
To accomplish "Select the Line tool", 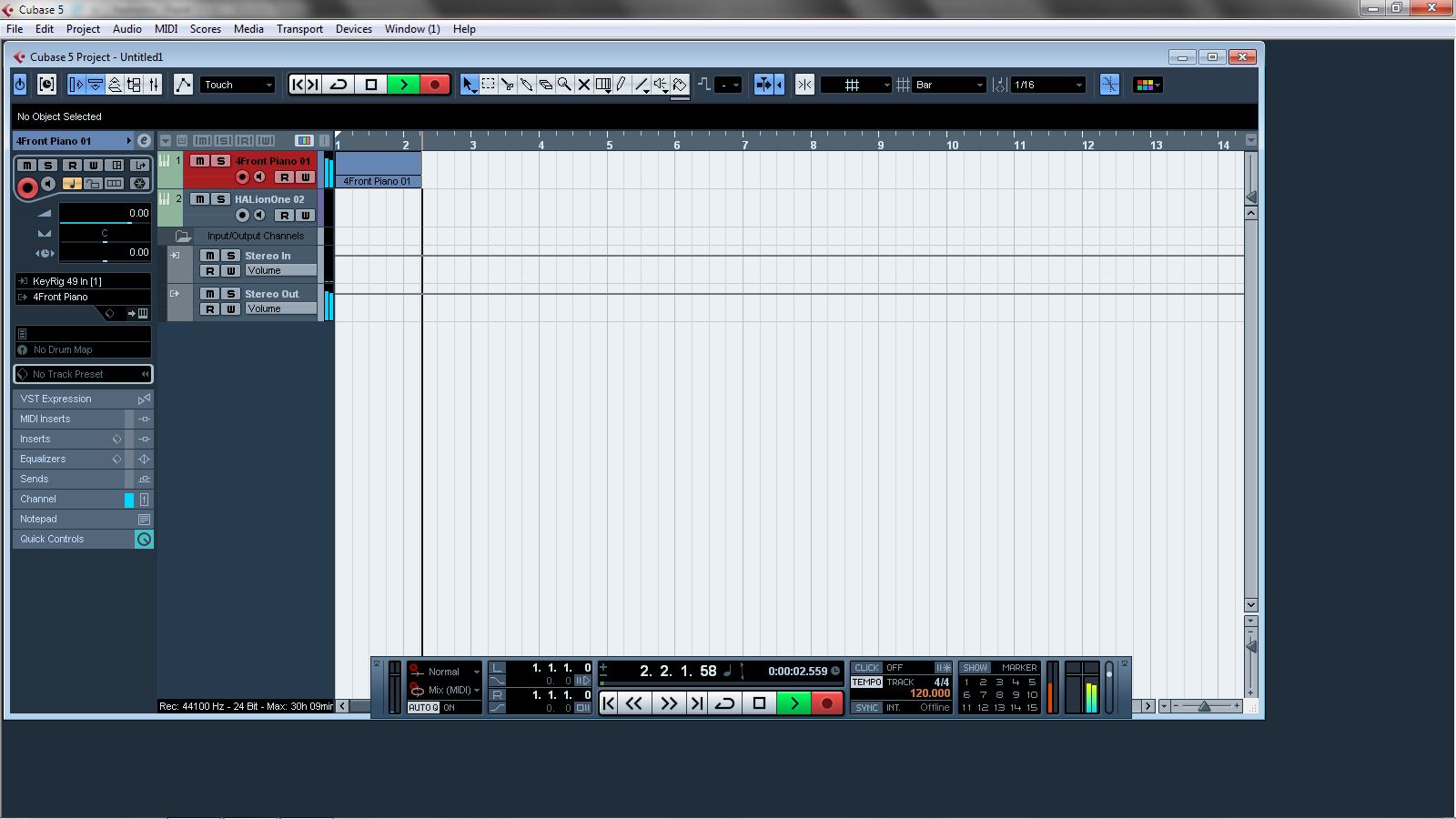I will (642, 85).
